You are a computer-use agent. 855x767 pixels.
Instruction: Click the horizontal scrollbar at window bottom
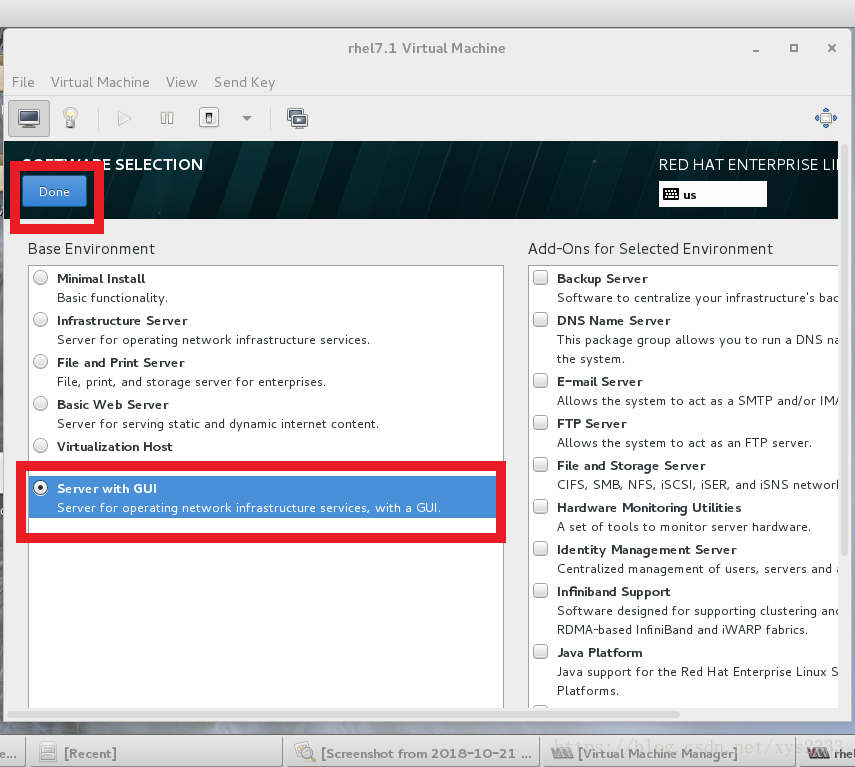(344, 714)
